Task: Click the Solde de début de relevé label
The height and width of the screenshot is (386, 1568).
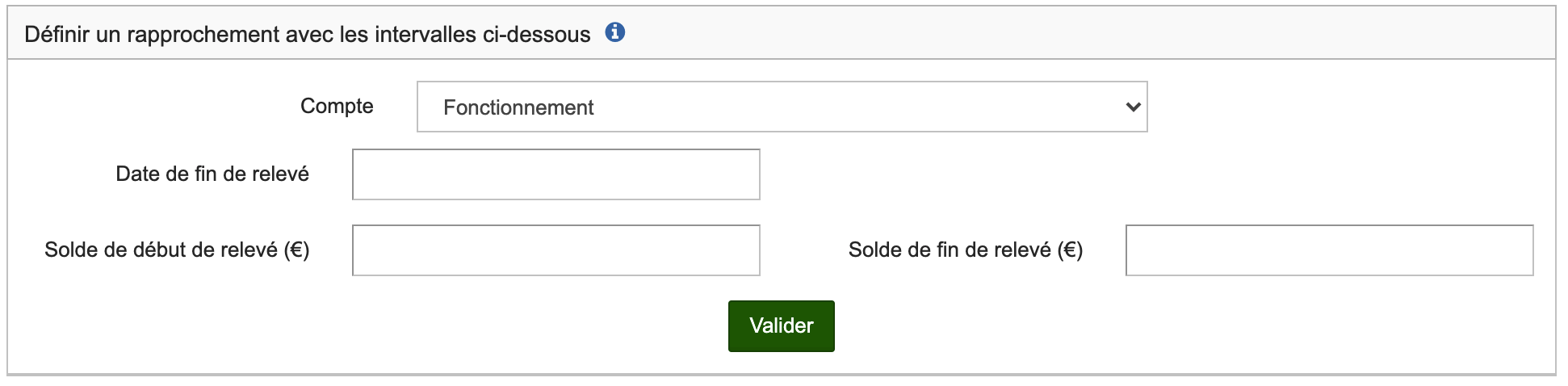Action: pos(177,250)
